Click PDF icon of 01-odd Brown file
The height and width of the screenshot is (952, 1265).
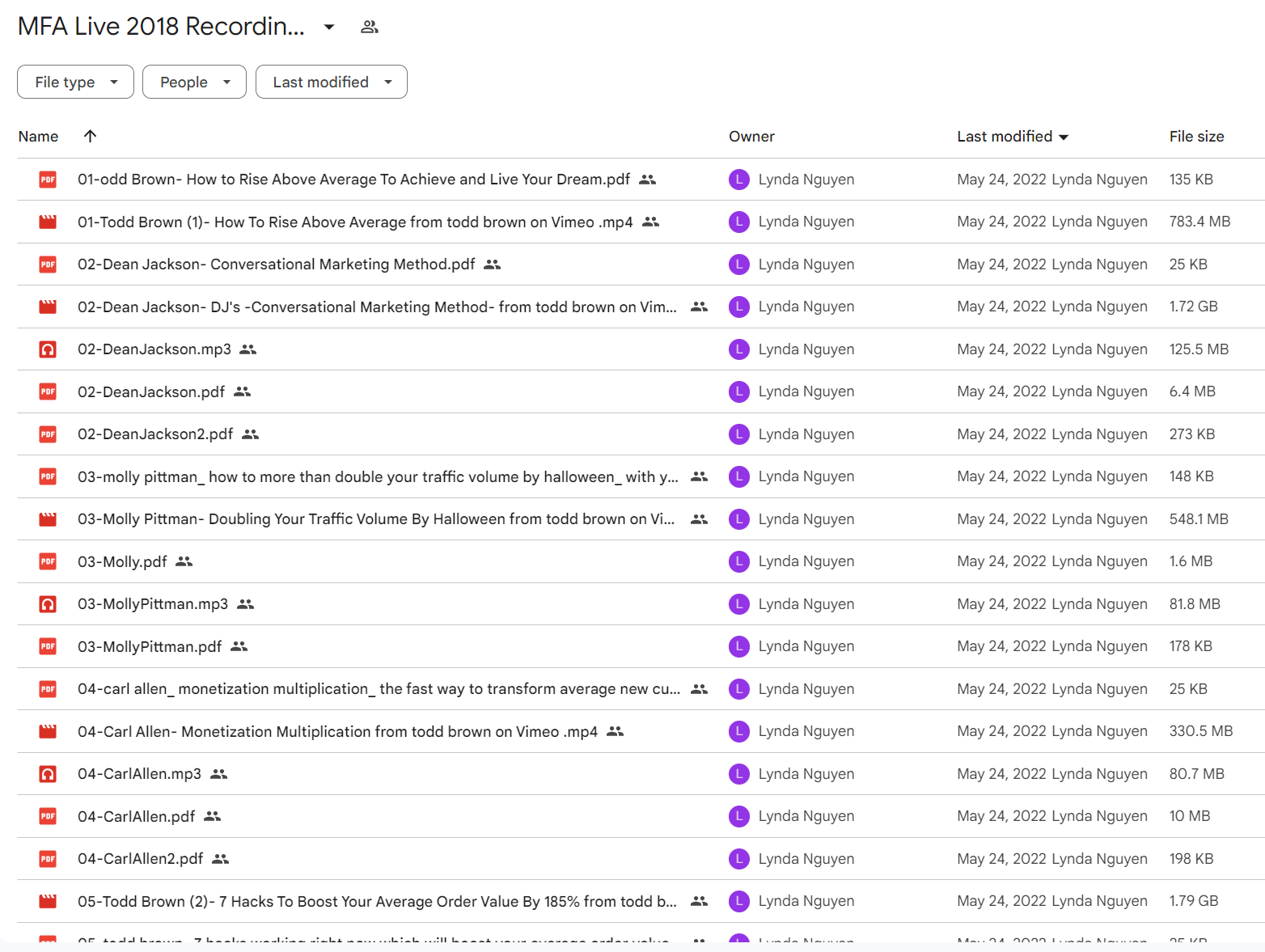(48, 180)
